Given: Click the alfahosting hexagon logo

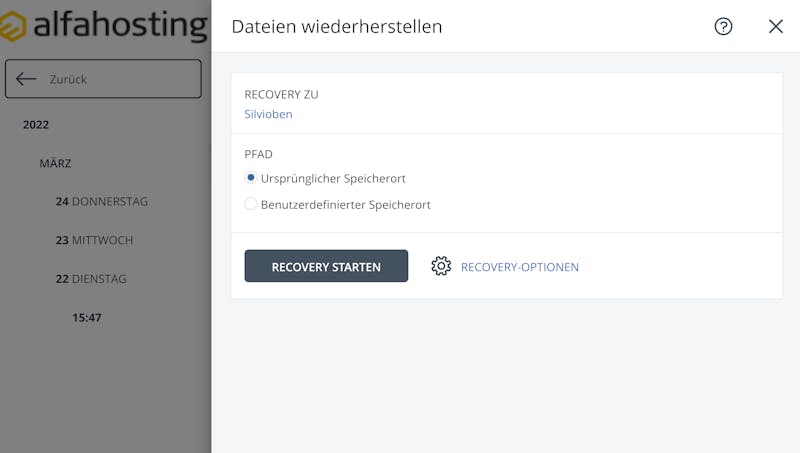Looking at the screenshot, I should click(x=13, y=26).
